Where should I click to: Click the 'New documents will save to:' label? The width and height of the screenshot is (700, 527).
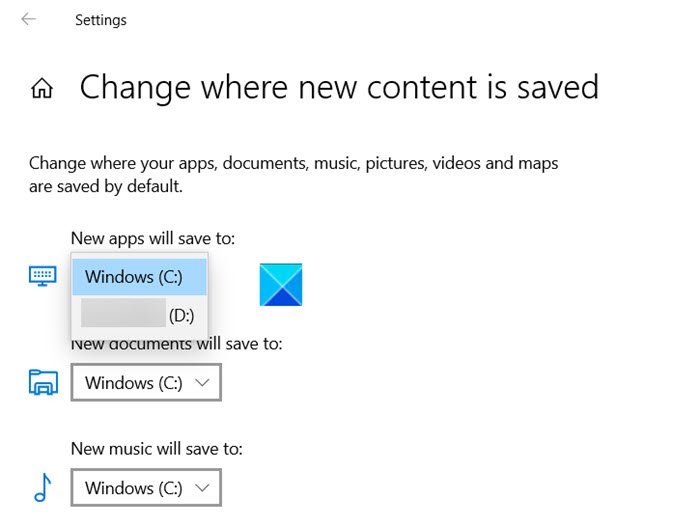point(177,344)
